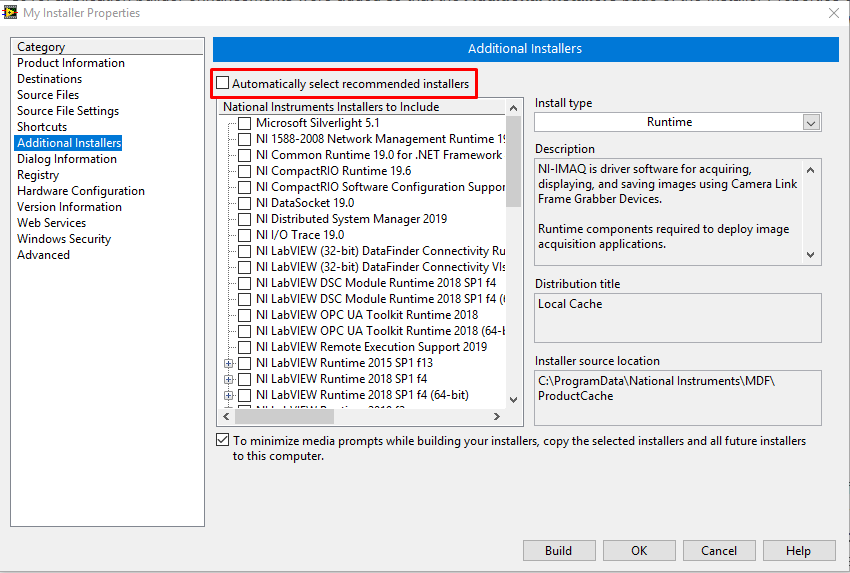Image resolution: width=850 pixels, height=573 pixels.
Task: Click the Distribution title Local Cache field
Action: (678, 318)
